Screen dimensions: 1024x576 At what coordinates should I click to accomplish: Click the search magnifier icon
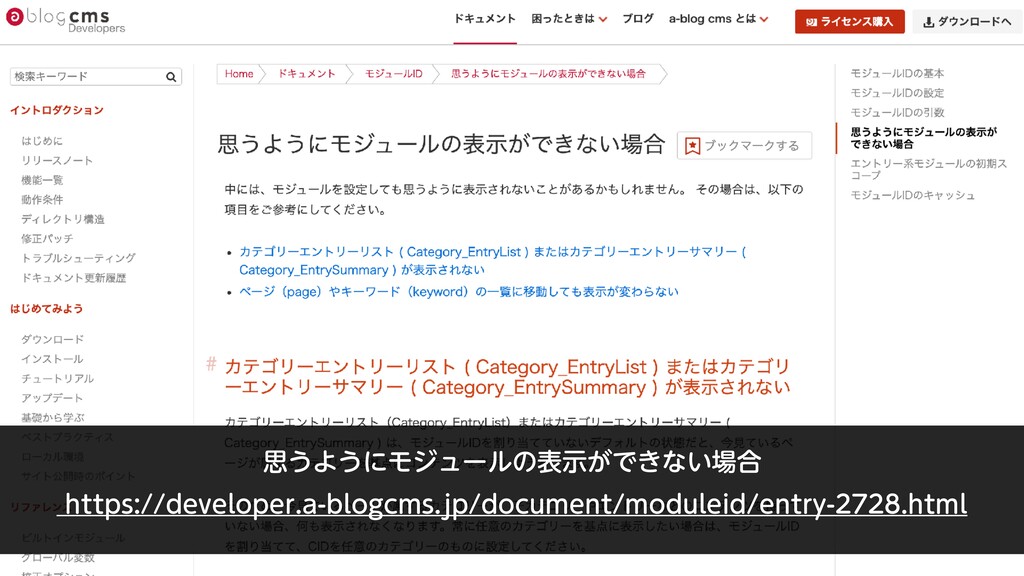coord(171,77)
